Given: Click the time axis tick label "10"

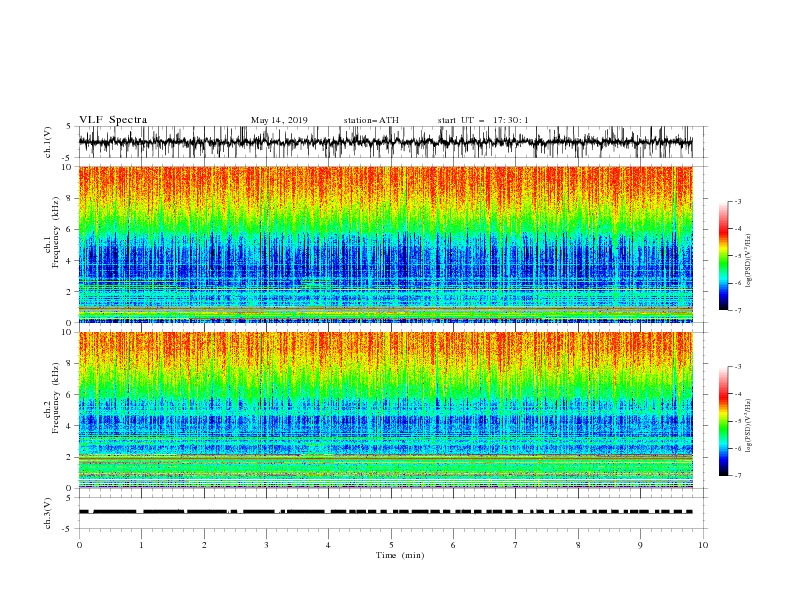Looking at the screenshot, I should coord(703,545).
